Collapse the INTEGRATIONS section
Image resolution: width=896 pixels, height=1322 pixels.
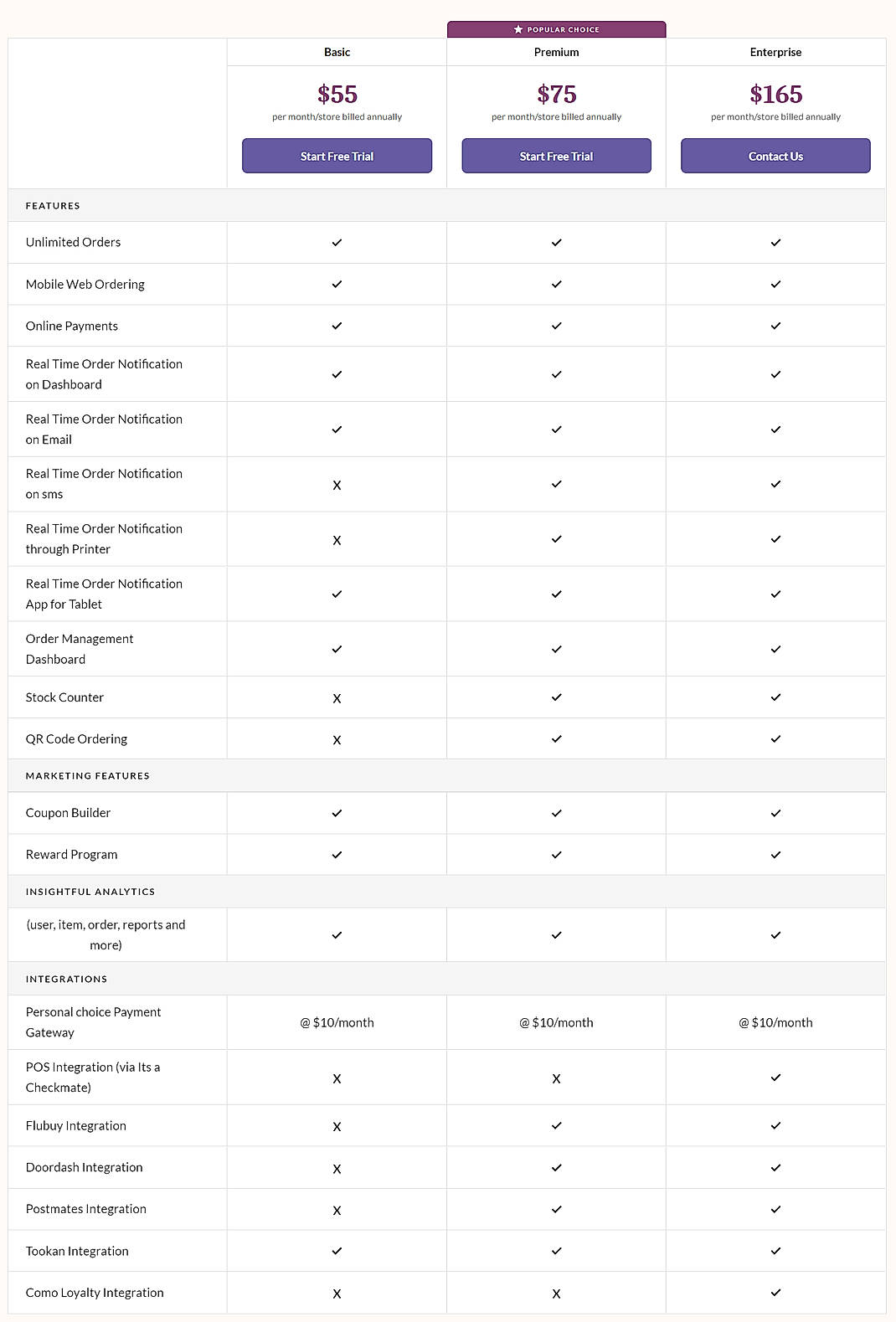pyautogui.click(x=66, y=978)
